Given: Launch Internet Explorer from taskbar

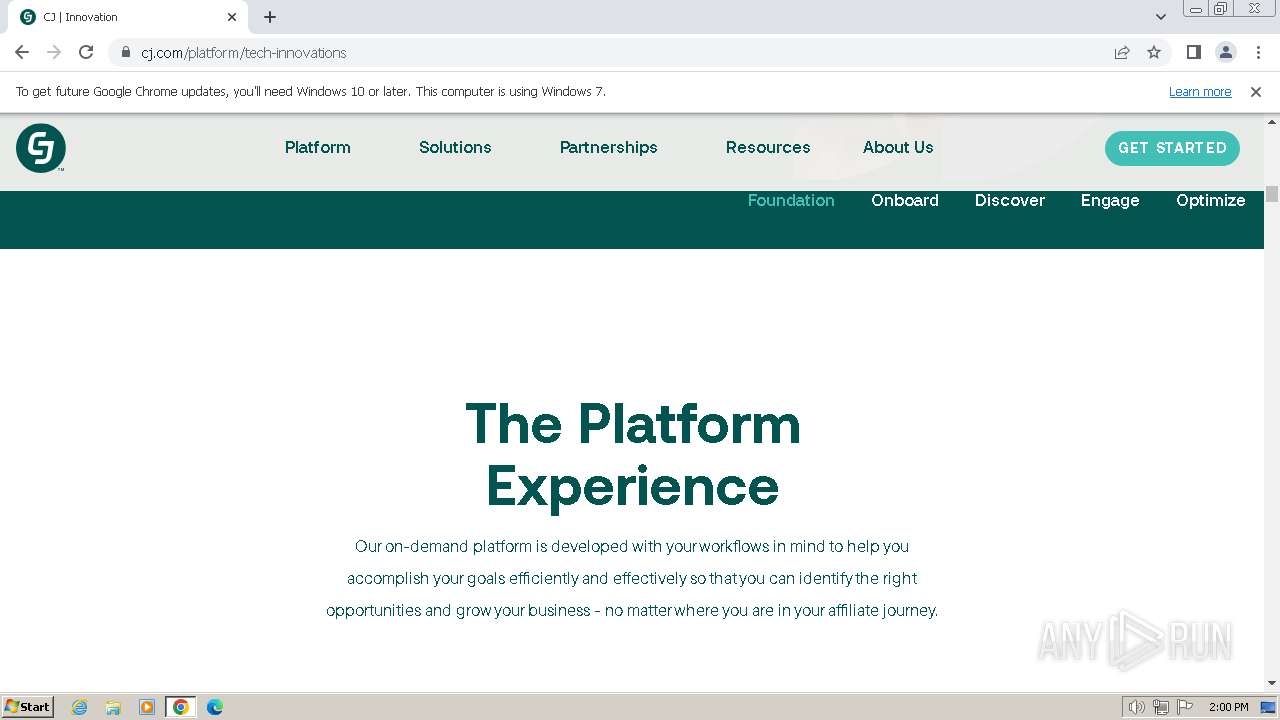Looking at the screenshot, I should [80, 707].
